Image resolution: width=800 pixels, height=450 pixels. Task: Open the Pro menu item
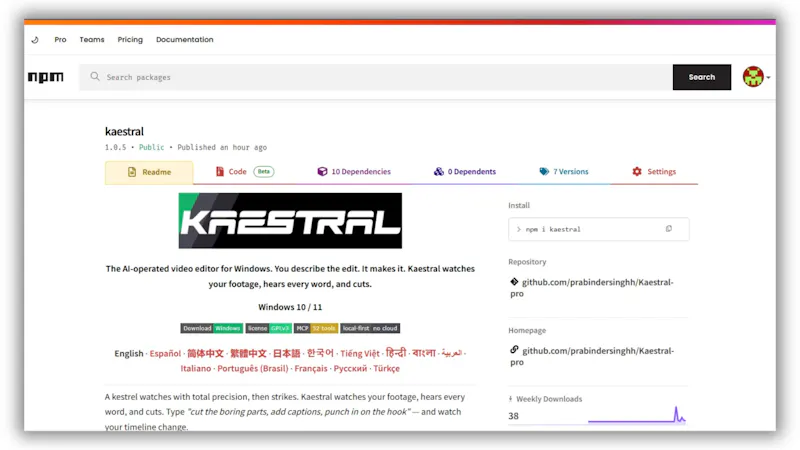click(60, 39)
